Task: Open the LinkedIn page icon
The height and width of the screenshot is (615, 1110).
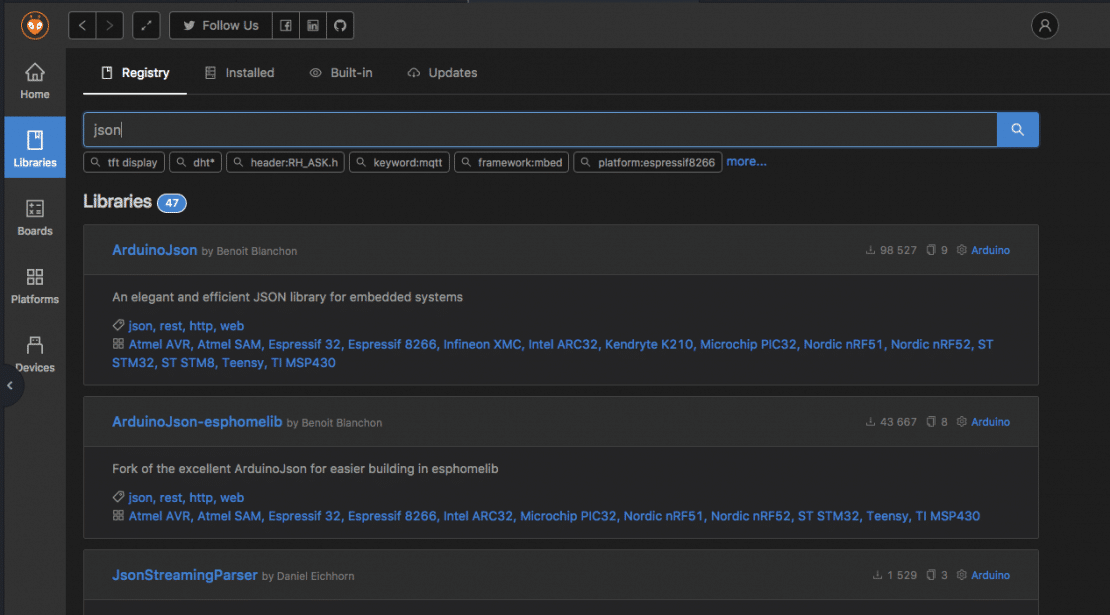Action: click(313, 25)
